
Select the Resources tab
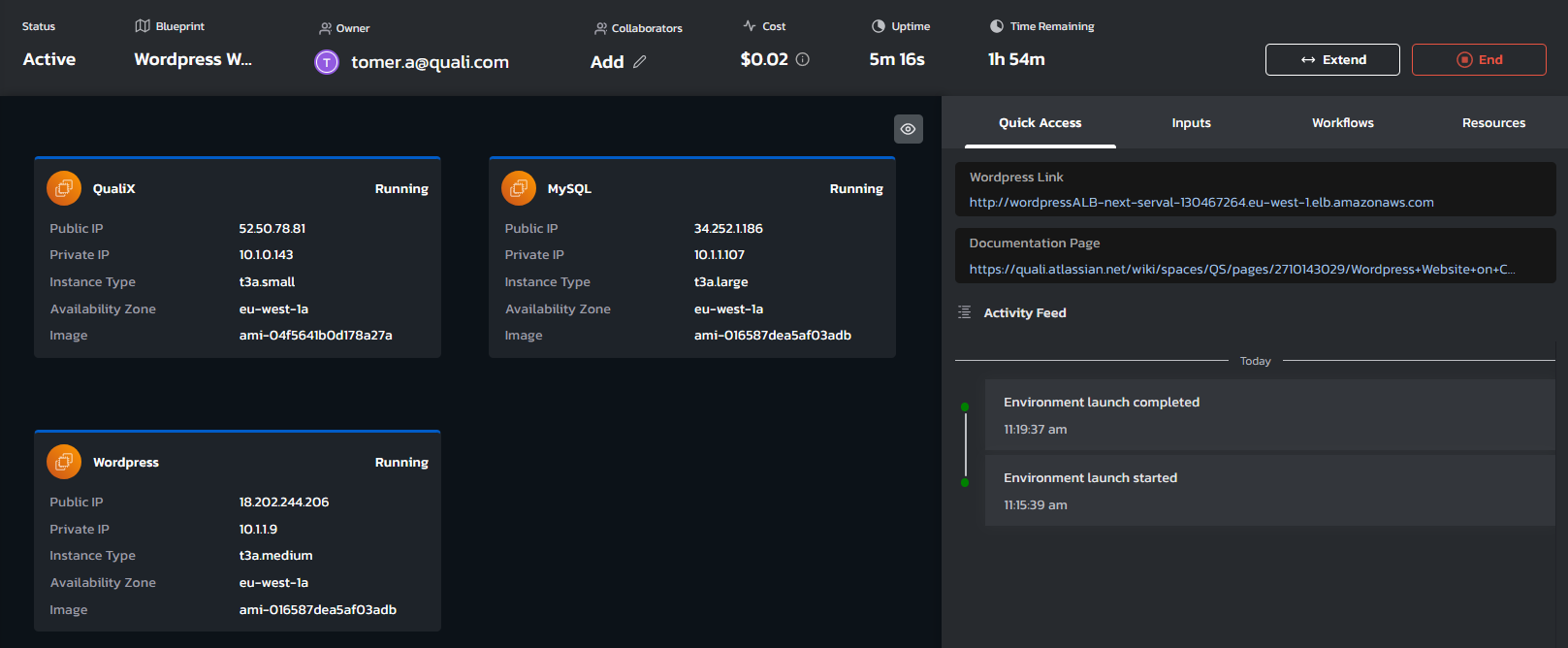(1493, 123)
